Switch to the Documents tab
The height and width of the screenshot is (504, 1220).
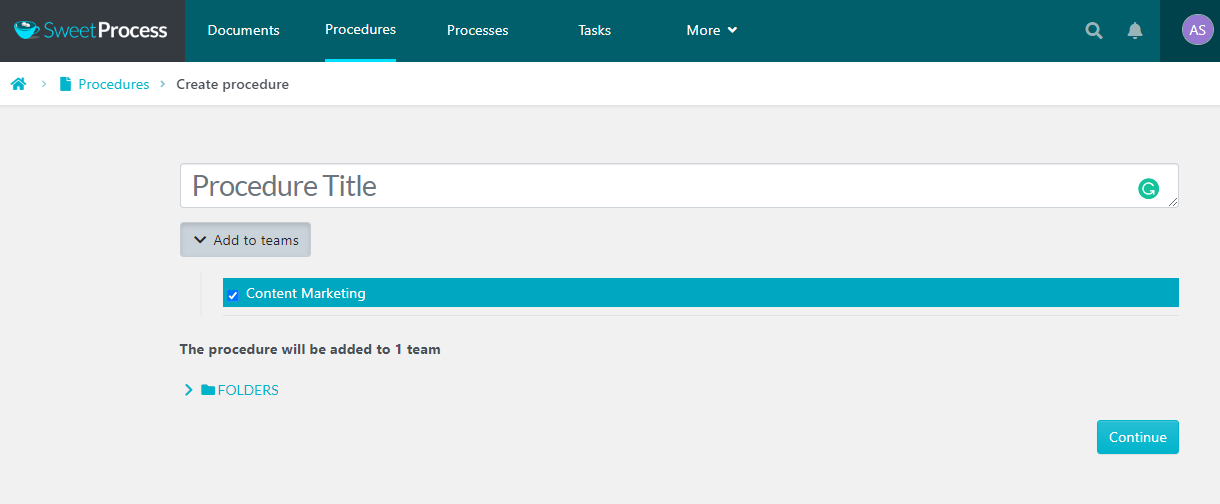(243, 30)
